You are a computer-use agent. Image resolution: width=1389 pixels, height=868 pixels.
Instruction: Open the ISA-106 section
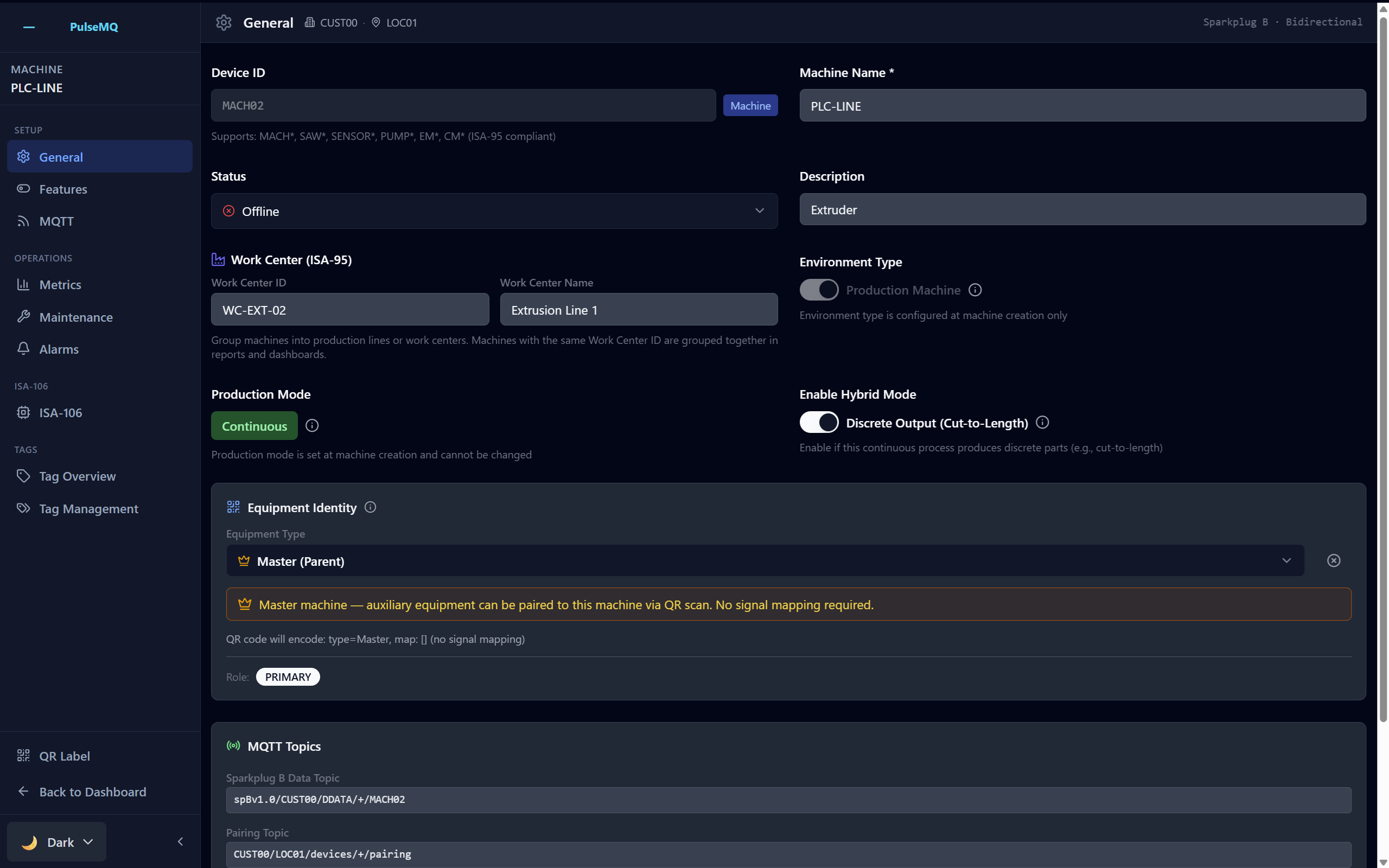coord(60,412)
